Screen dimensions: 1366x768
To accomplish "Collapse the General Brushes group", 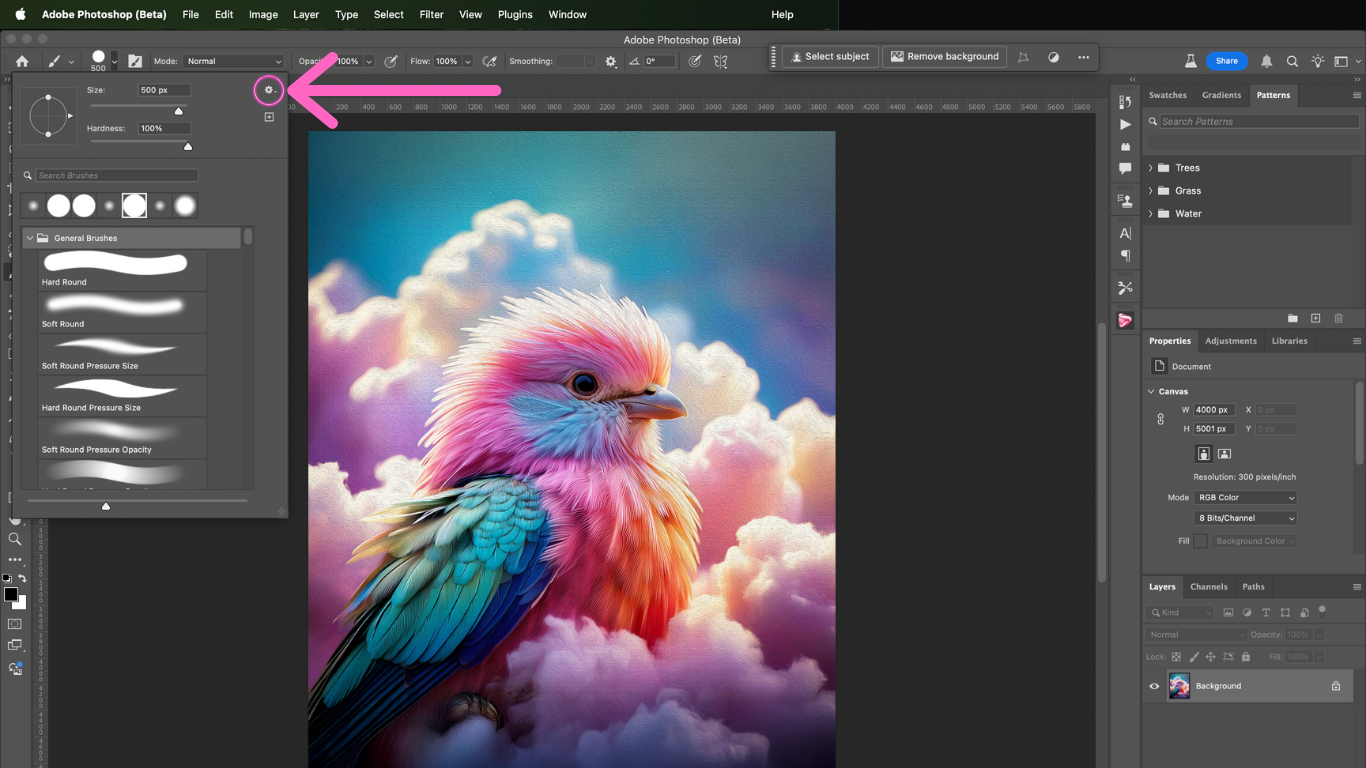I will click(x=30, y=238).
